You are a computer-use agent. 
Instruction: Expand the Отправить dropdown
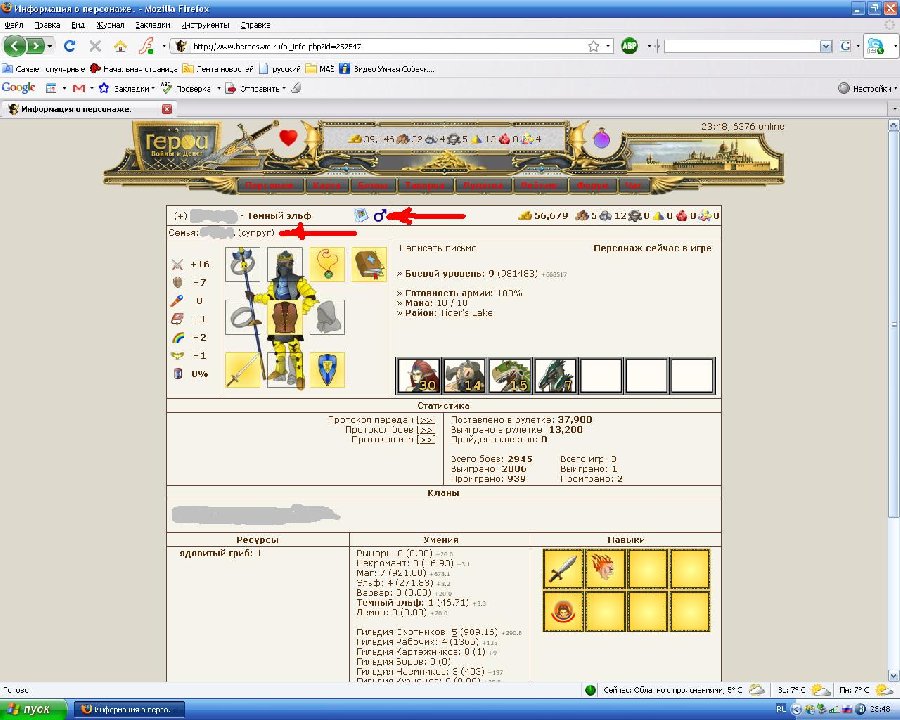coord(284,88)
